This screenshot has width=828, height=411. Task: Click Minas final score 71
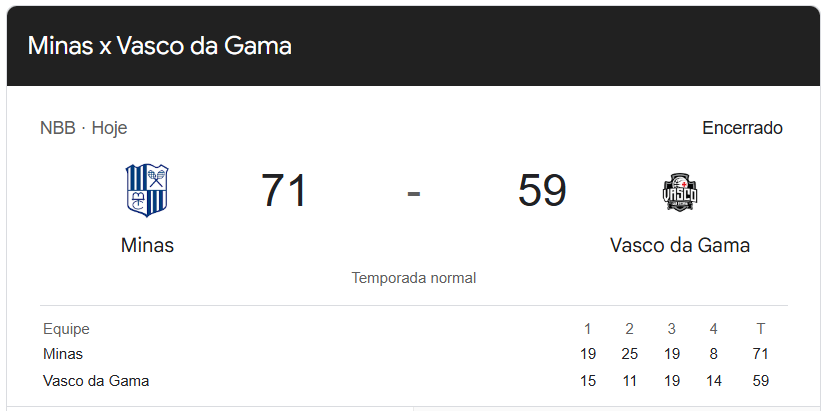click(x=284, y=191)
